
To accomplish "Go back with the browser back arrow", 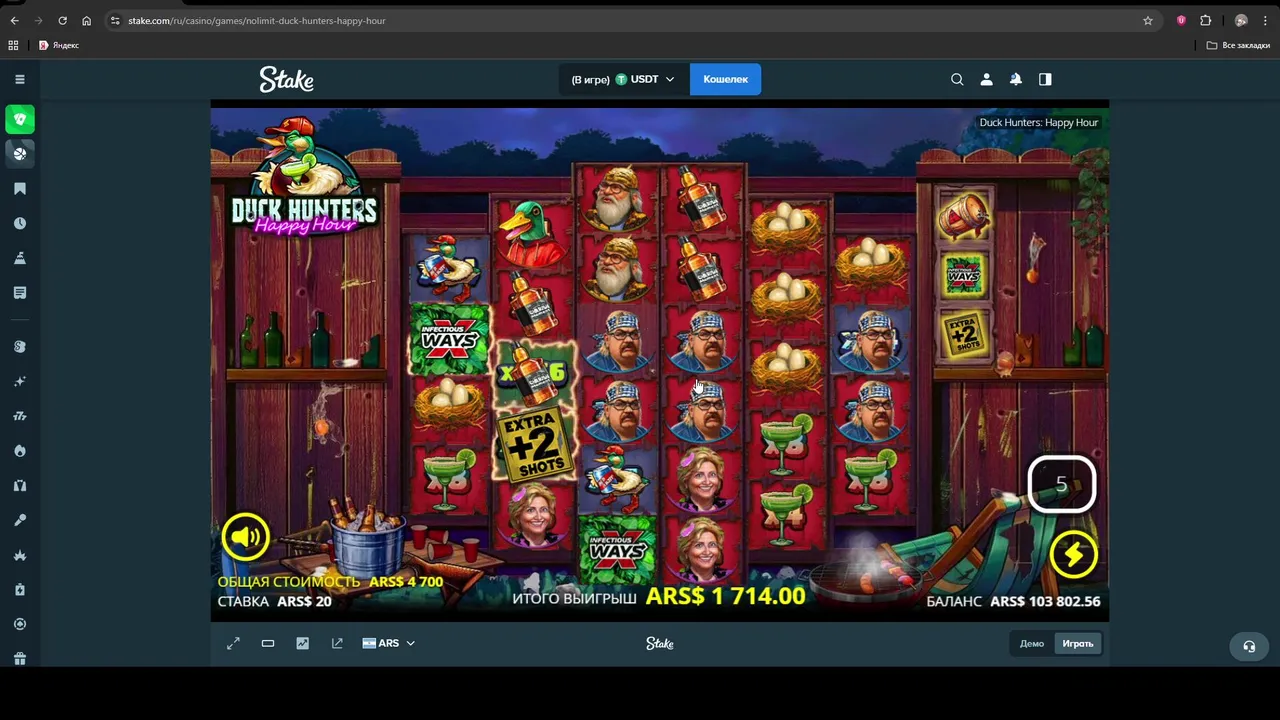I will (14, 20).
